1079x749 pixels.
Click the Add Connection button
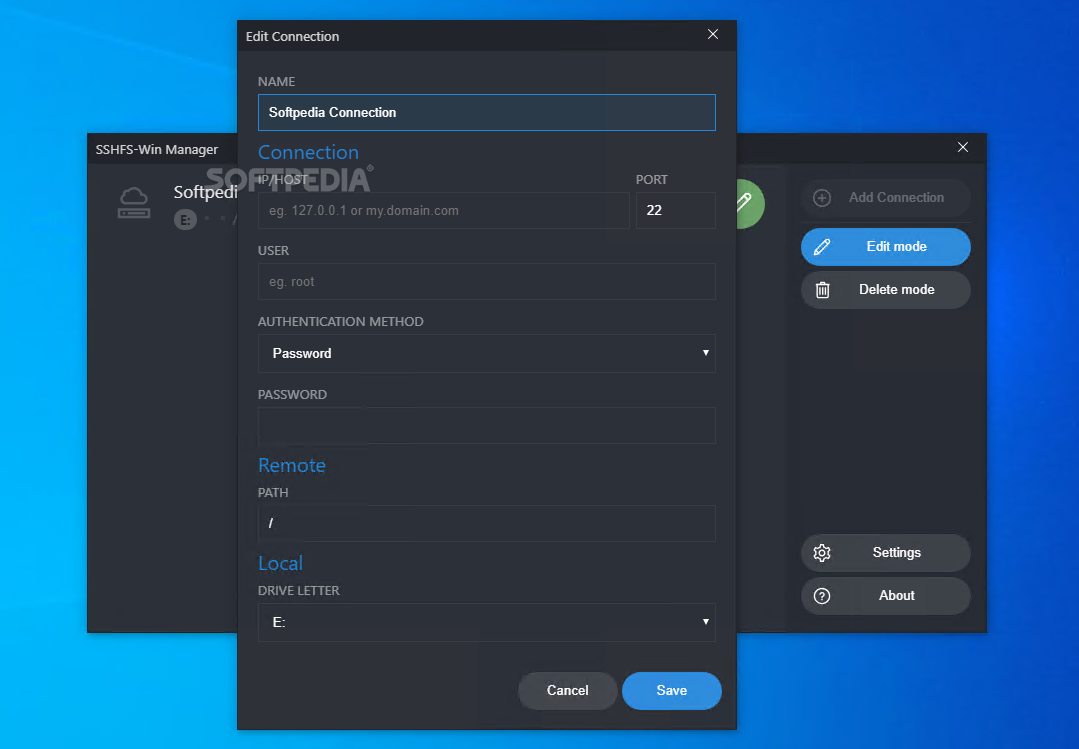coord(886,198)
